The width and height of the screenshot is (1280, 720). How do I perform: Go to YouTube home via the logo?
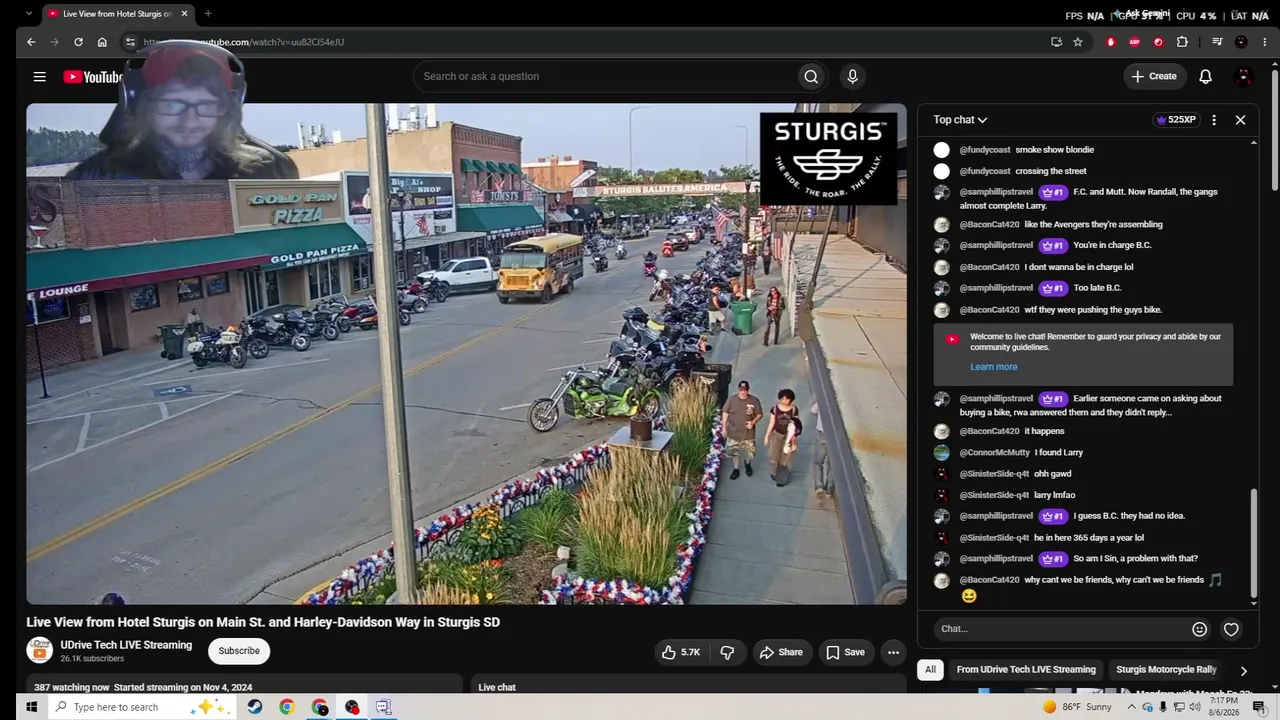92,77
